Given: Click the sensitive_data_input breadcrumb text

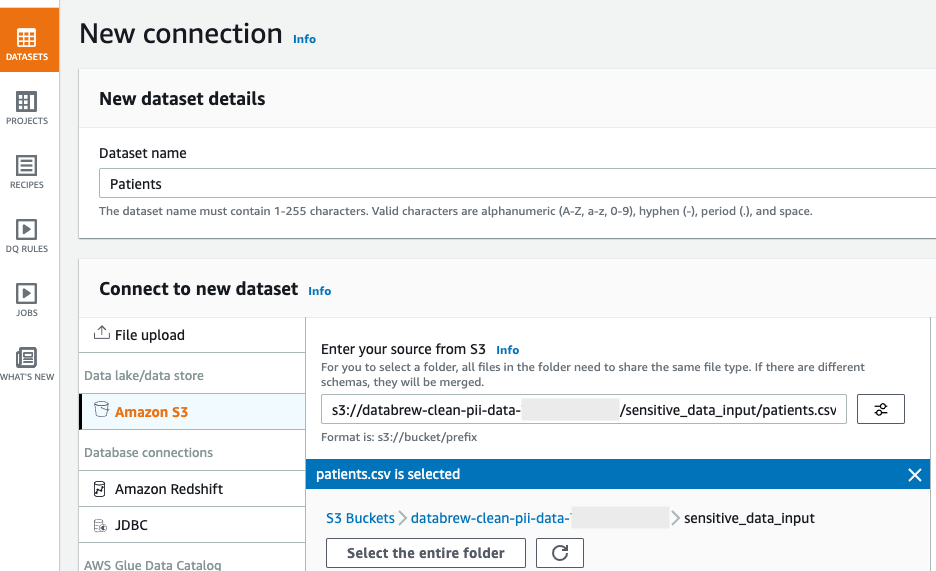Looking at the screenshot, I should click(x=749, y=518).
